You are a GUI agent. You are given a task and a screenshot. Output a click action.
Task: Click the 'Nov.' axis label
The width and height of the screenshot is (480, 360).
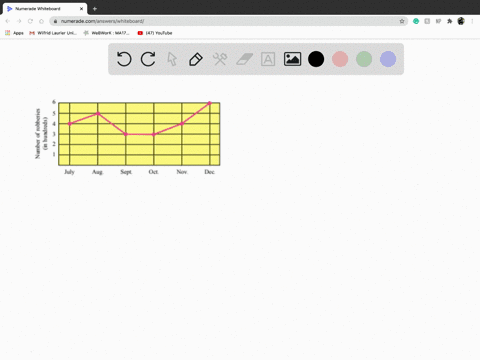(x=182, y=172)
